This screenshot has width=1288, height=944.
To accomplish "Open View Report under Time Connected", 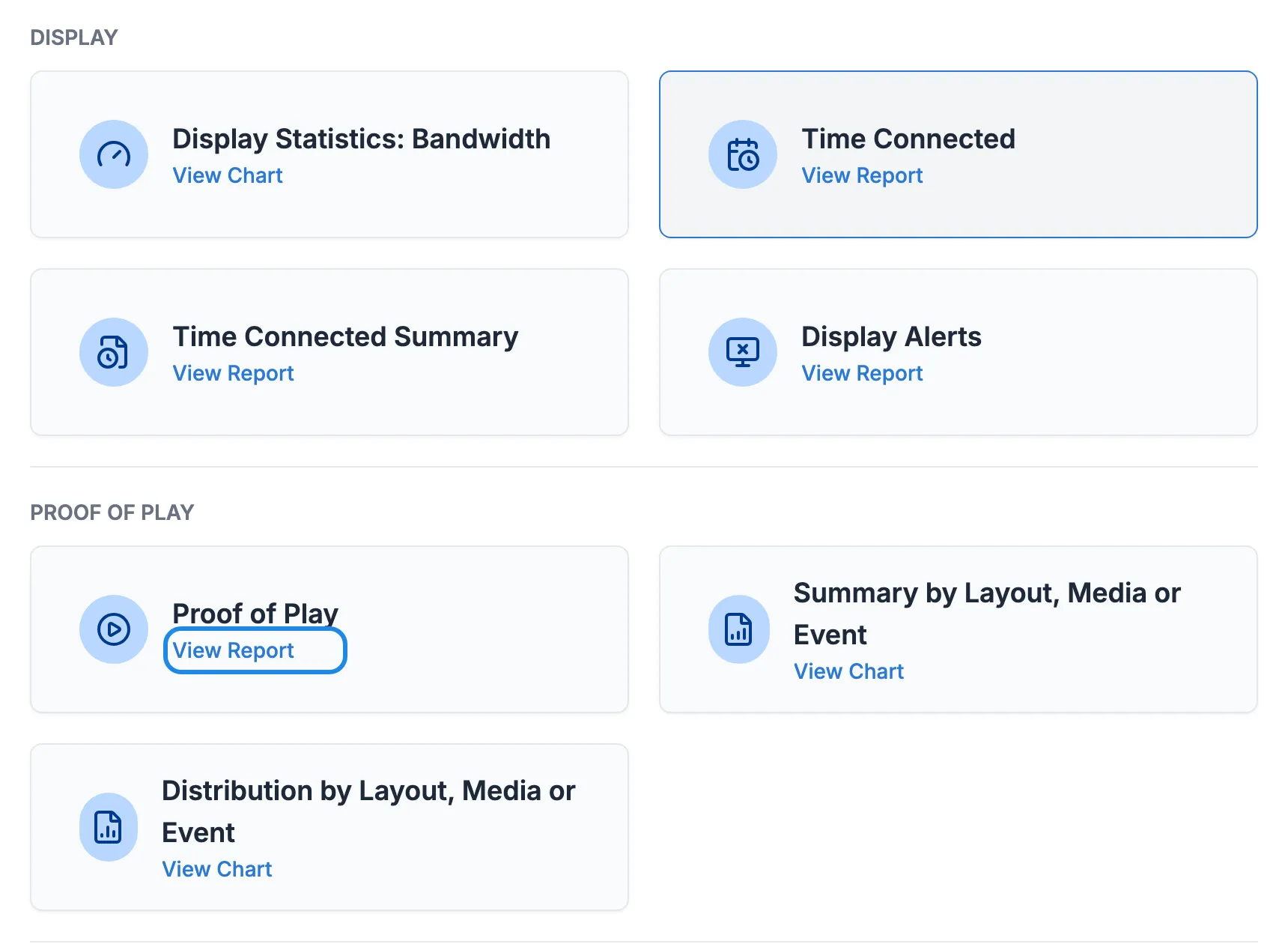I will click(x=862, y=175).
